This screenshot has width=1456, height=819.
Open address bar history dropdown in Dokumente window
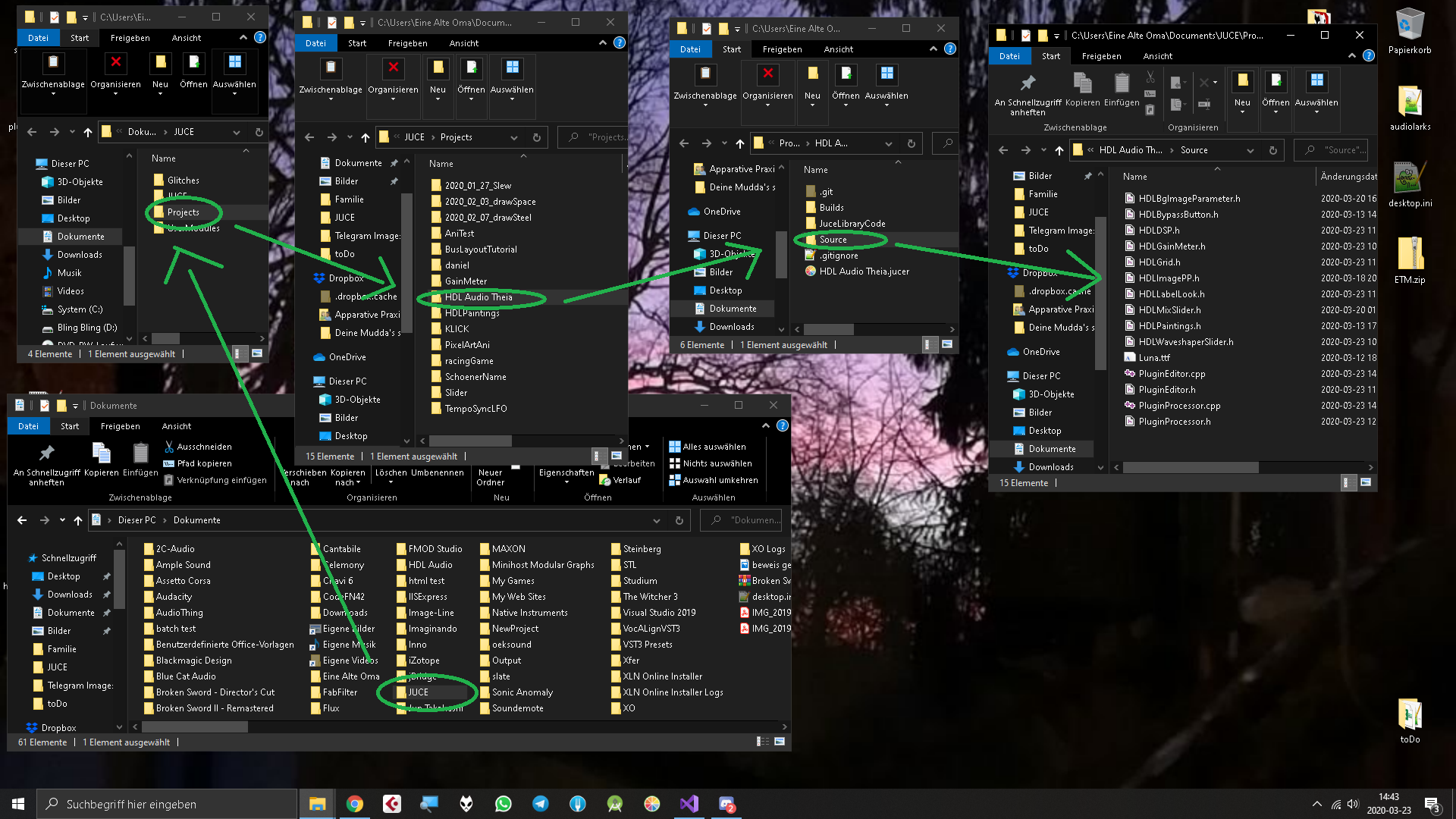(656, 520)
